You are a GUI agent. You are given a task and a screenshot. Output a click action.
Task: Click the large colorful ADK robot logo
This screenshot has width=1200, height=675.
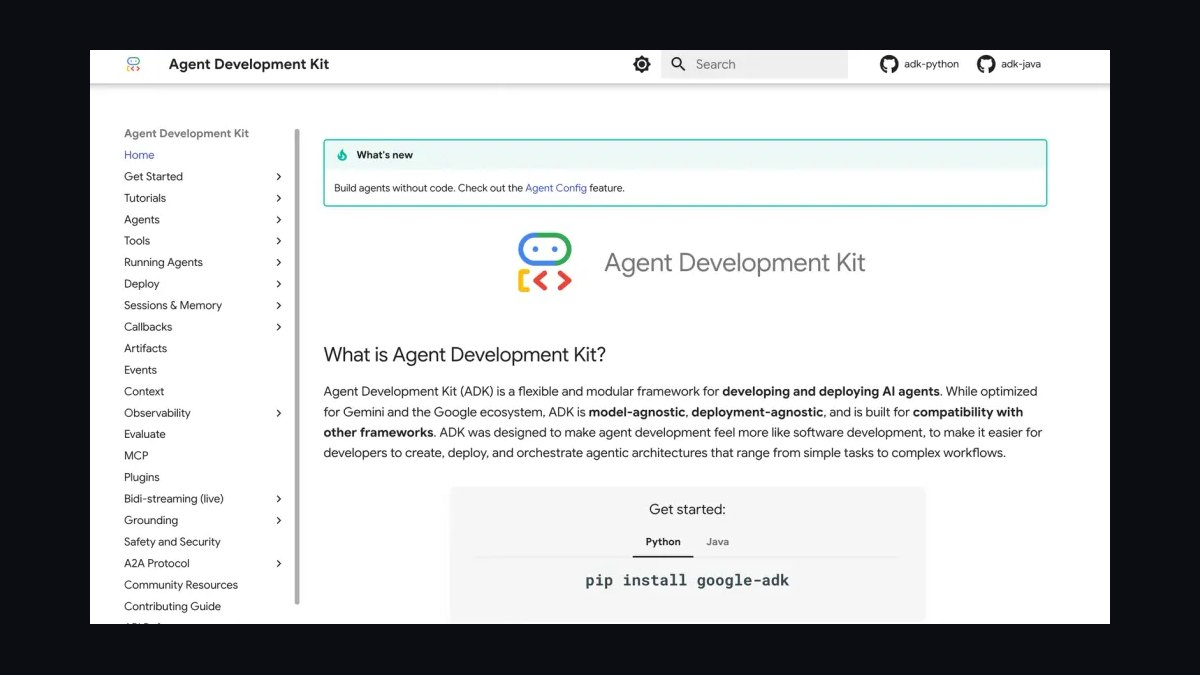[545, 263]
